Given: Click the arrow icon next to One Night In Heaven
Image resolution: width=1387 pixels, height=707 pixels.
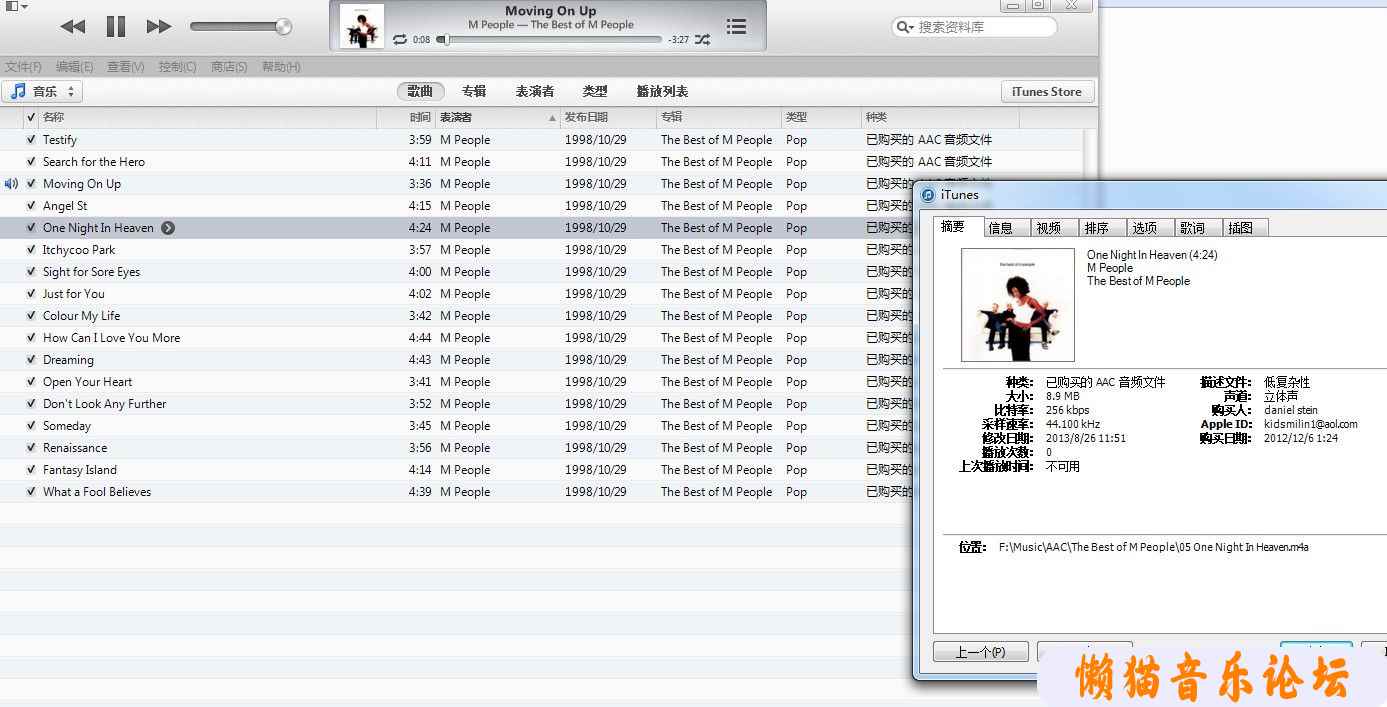Looking at the screenshot, I should pyautogui.click(x=168, y=228).
